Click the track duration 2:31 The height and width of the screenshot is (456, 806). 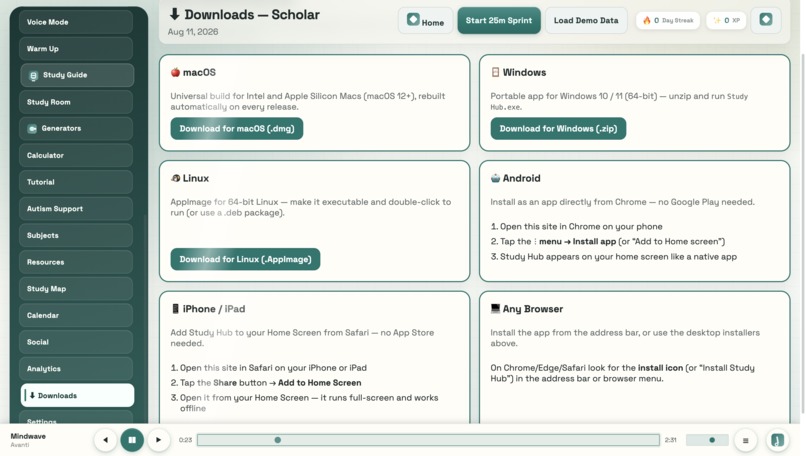pyautogui.click(x=670, y=440)
